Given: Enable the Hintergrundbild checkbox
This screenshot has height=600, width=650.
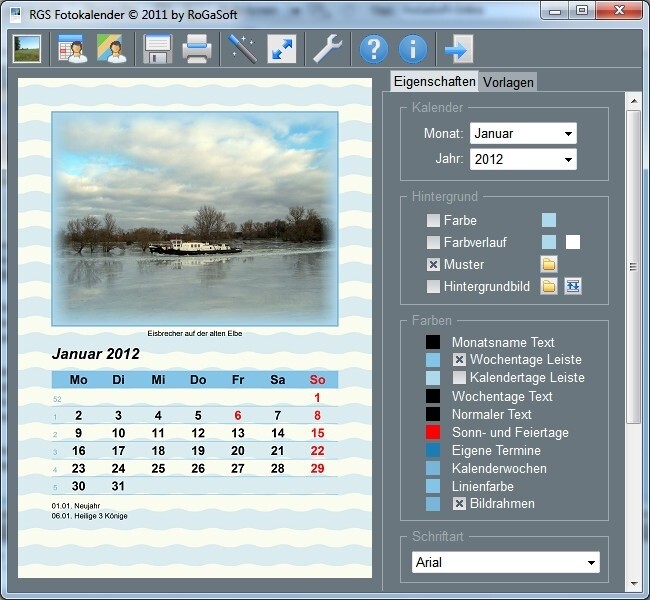Looking at the screenshot, I should [x=433, y=286].
